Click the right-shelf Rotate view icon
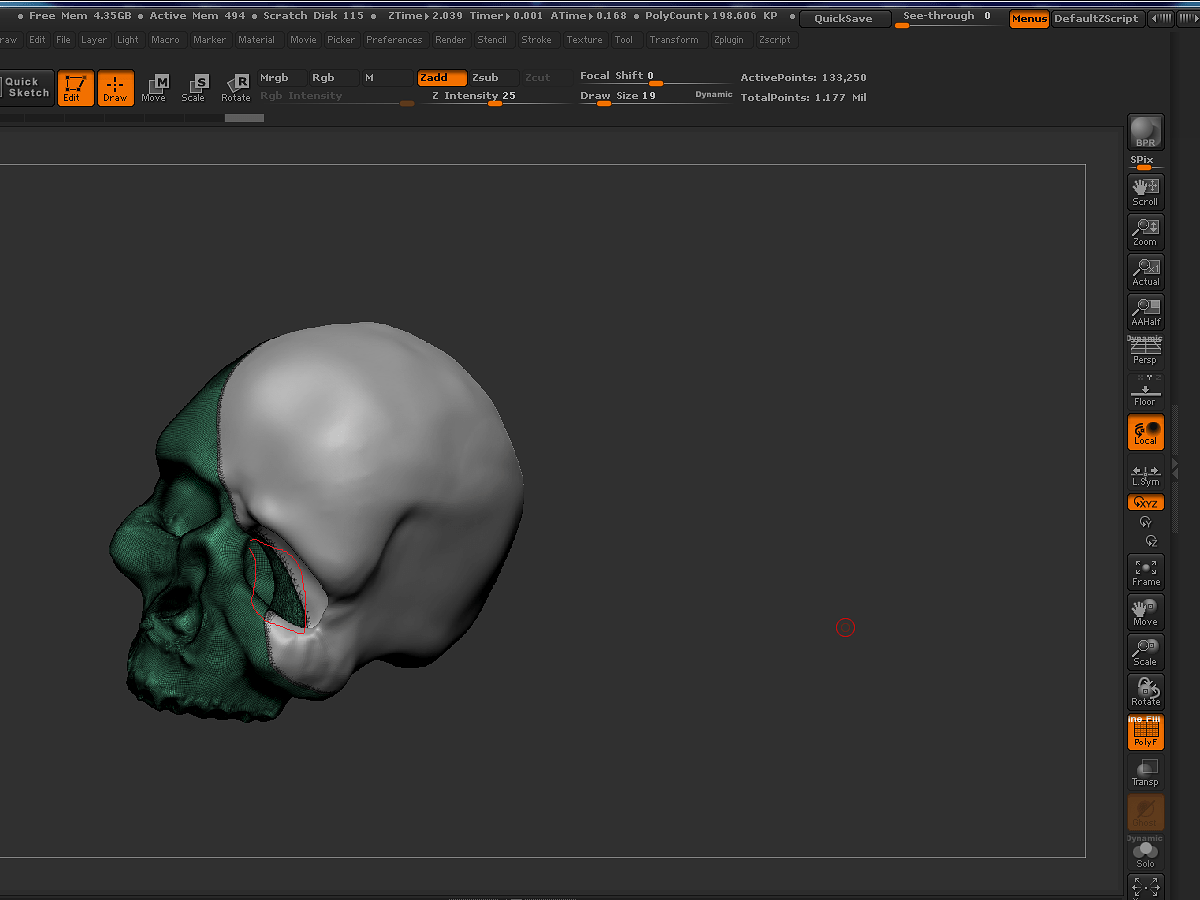The width and height of the screenshot is (1200, 900). [1146, 692]
